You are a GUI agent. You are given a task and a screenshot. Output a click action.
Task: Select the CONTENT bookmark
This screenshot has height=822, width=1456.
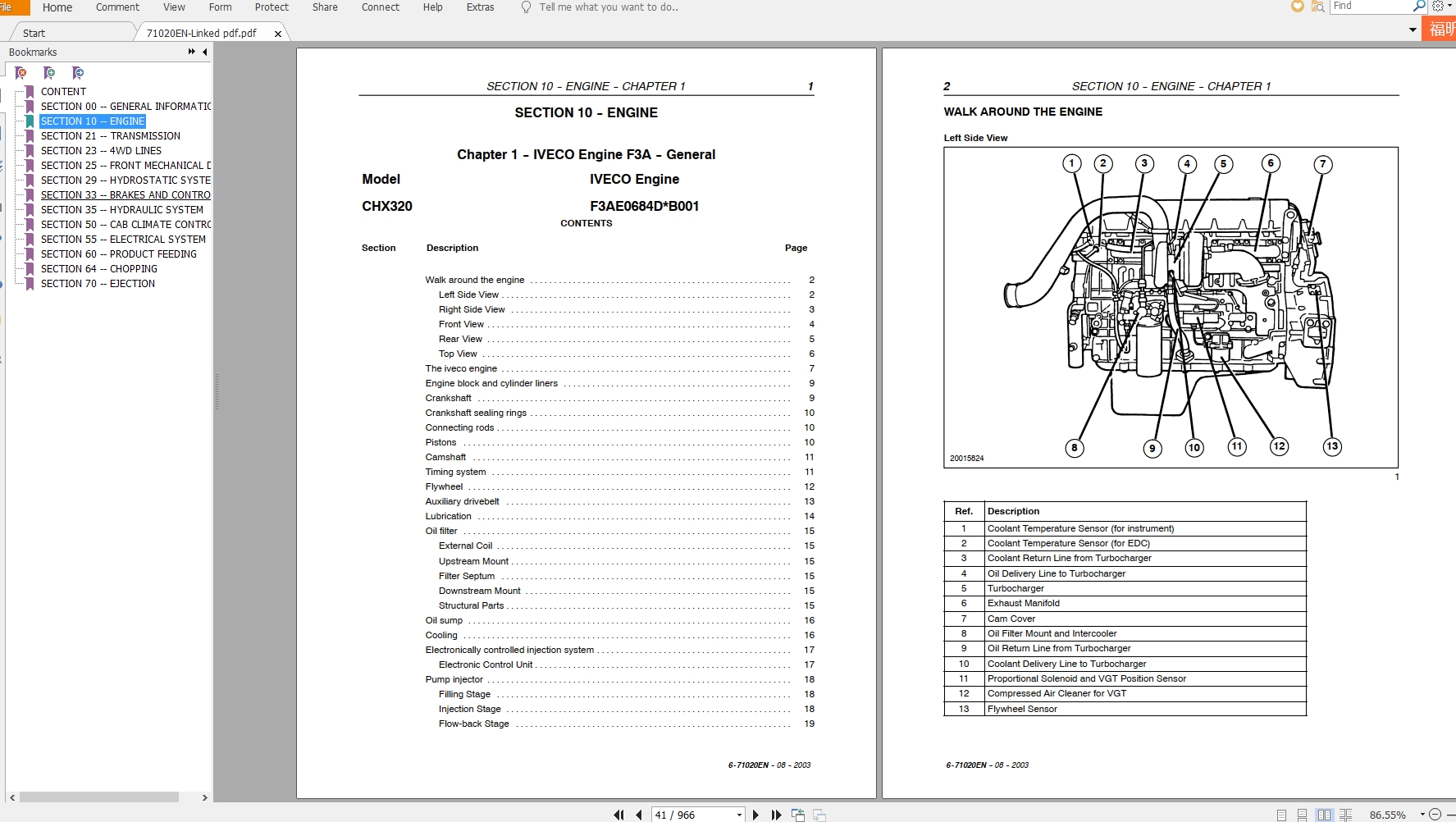[63, 92]
